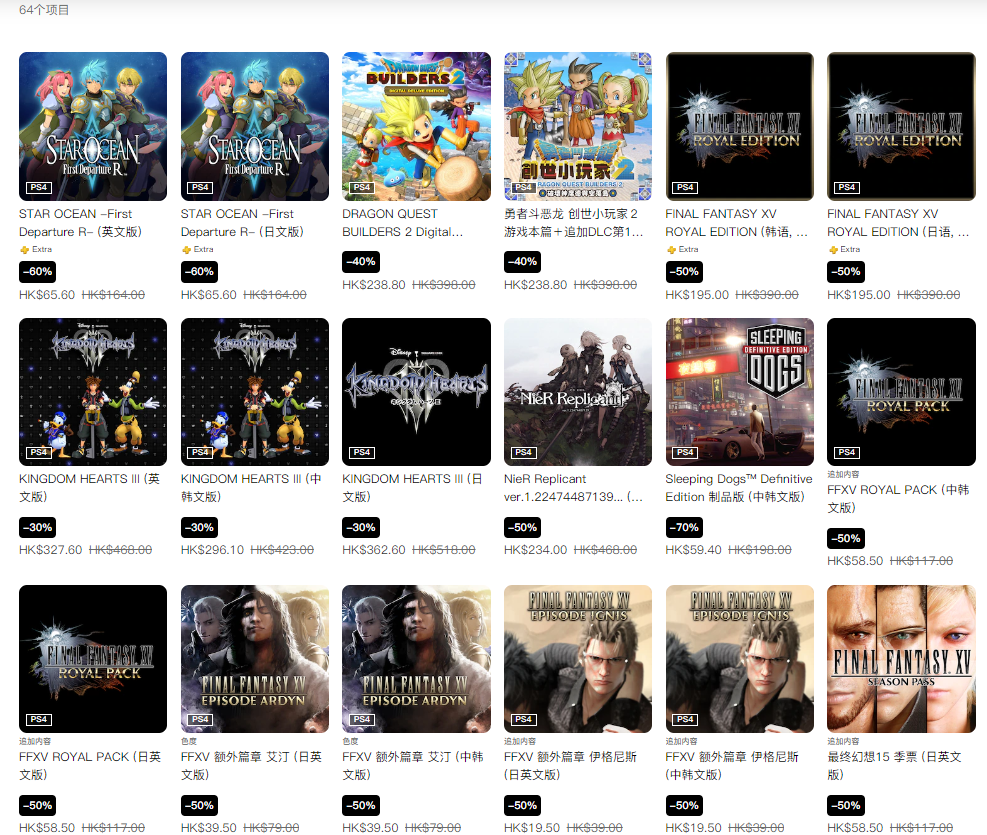Open the FINAL FANTASY XV ROYAL EDITION (日语) title link
This screenshot has width=987, height=835.
[898, 223]
